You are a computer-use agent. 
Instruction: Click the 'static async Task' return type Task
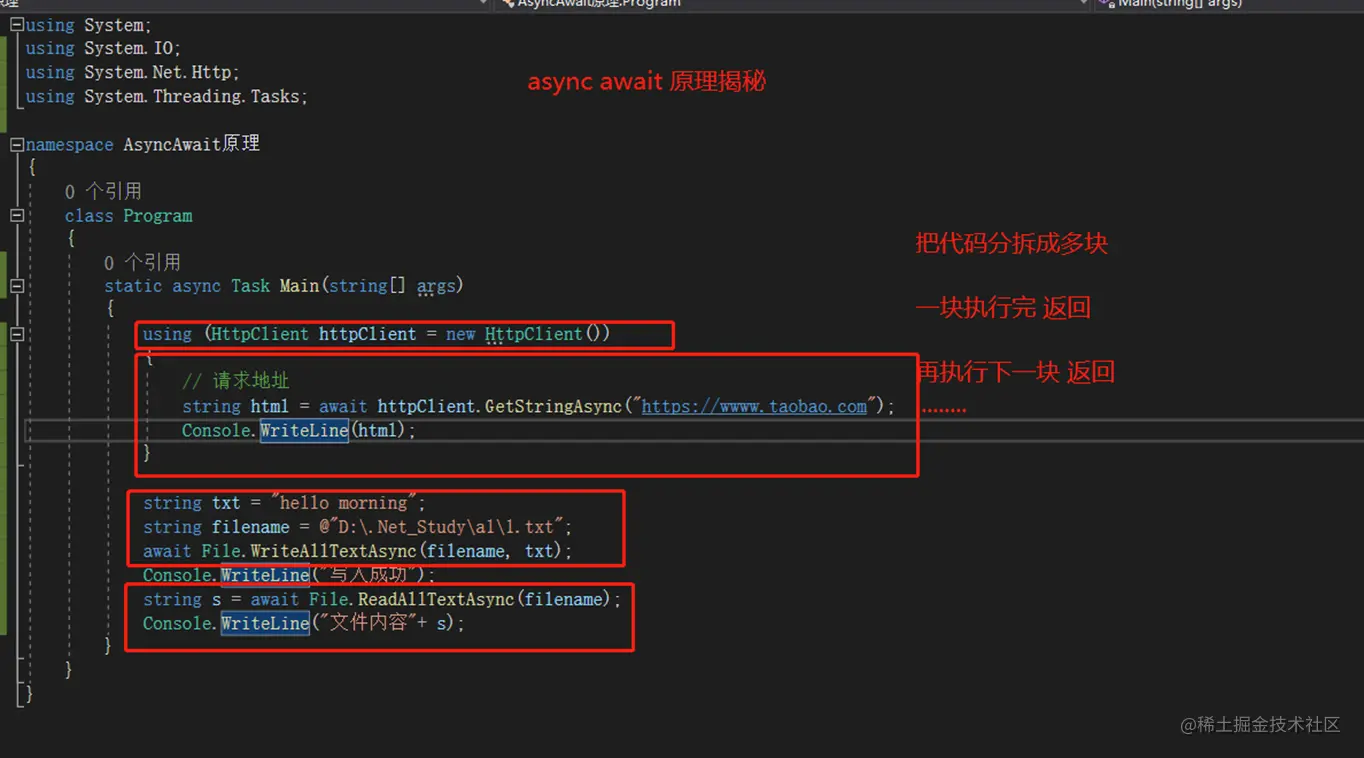250,286
